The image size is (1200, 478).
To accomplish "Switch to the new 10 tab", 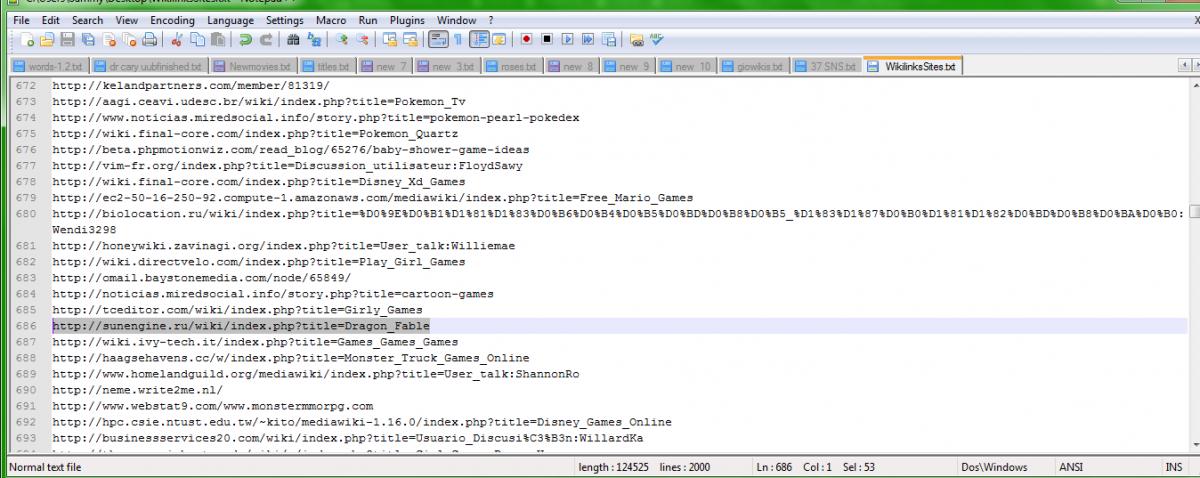I will click(x=687, y=67).
